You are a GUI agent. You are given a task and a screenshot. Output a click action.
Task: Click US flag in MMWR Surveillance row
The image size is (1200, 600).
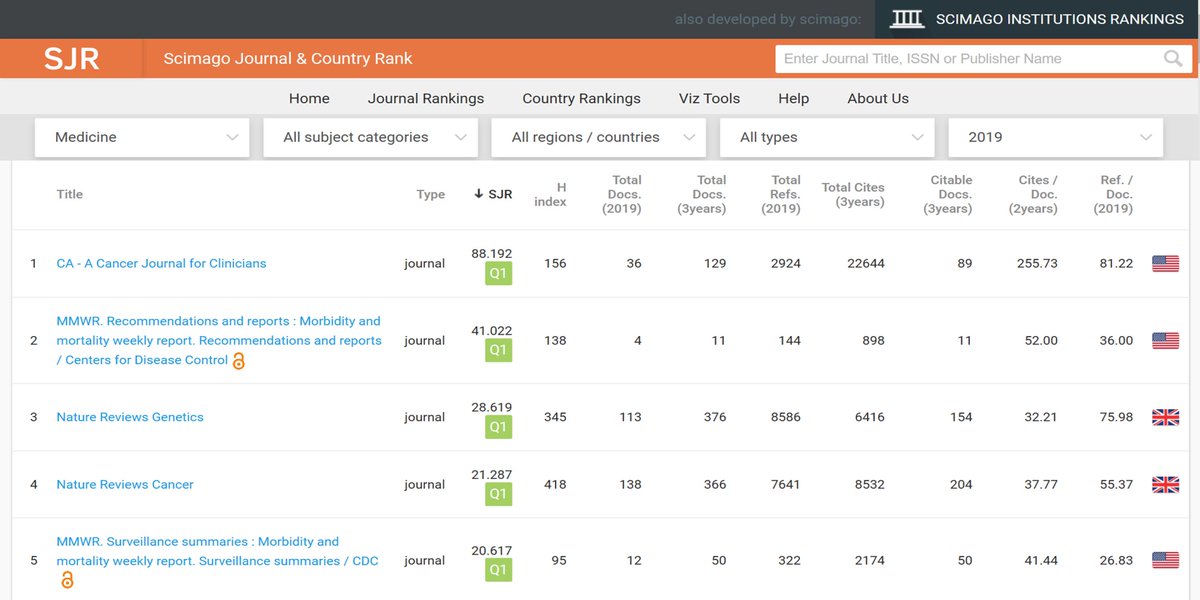pyautogui.click(x=1165, y=561)
